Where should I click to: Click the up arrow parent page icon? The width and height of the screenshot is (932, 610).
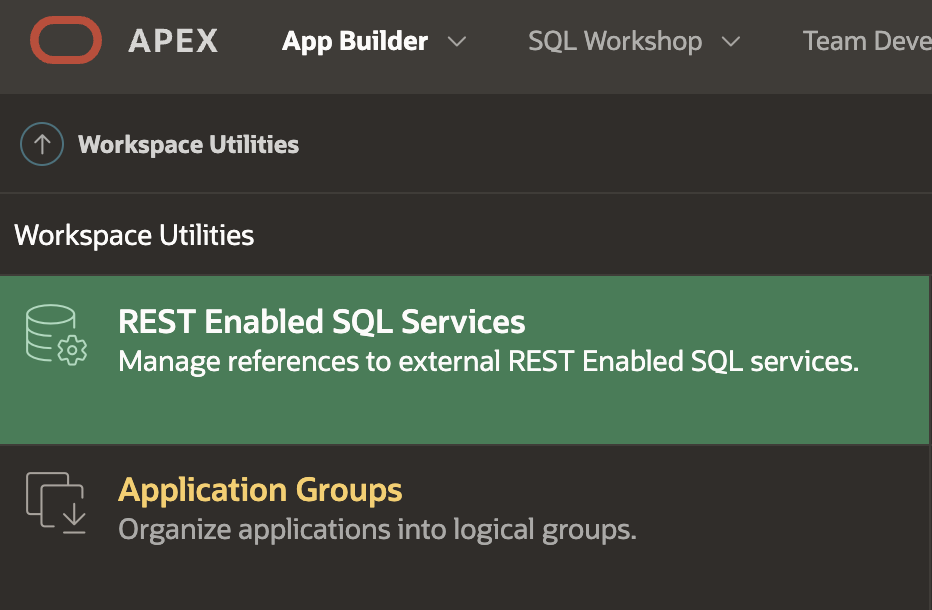coord(42,144)
